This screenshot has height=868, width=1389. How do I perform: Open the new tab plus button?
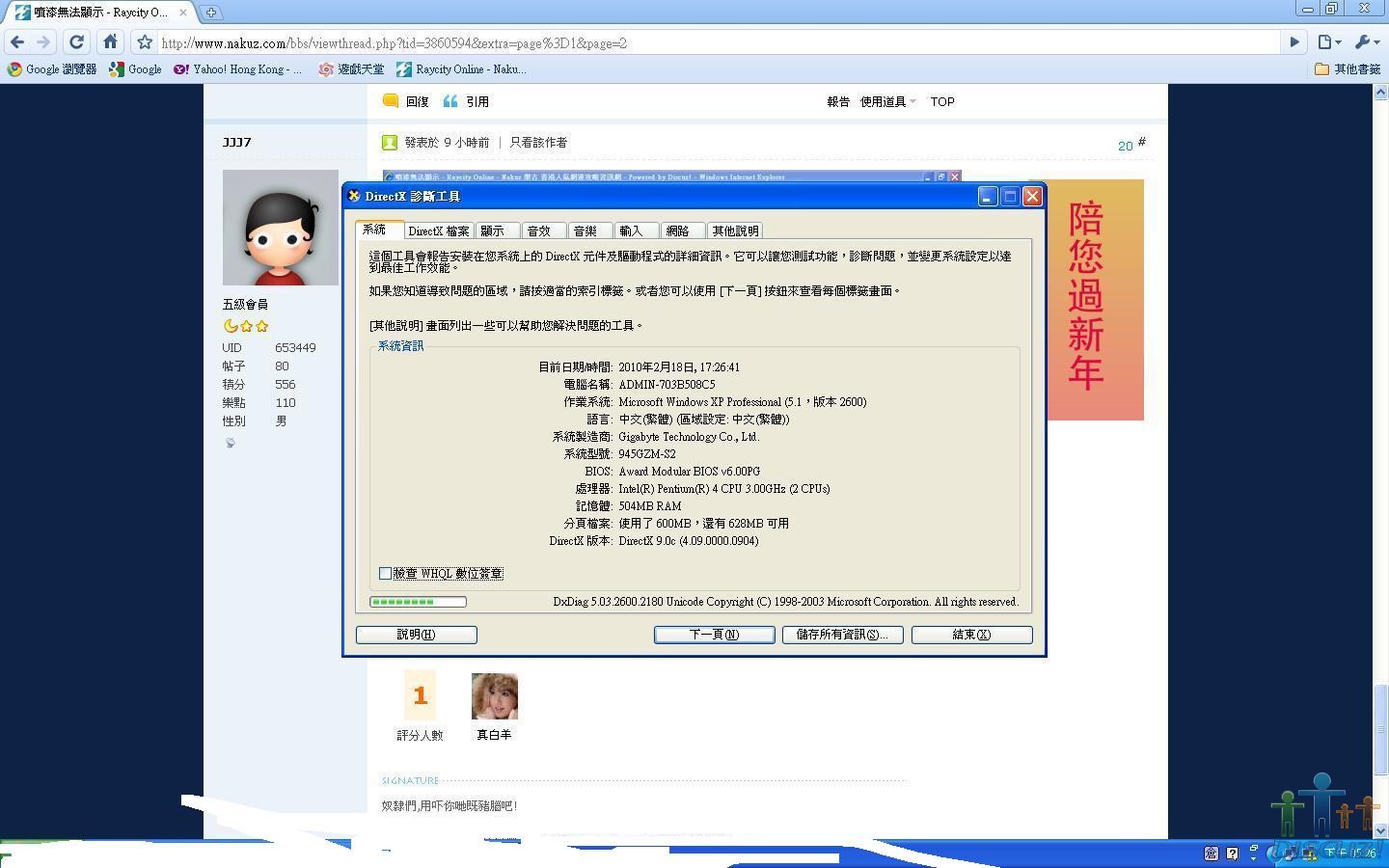[x=210, y=13]
